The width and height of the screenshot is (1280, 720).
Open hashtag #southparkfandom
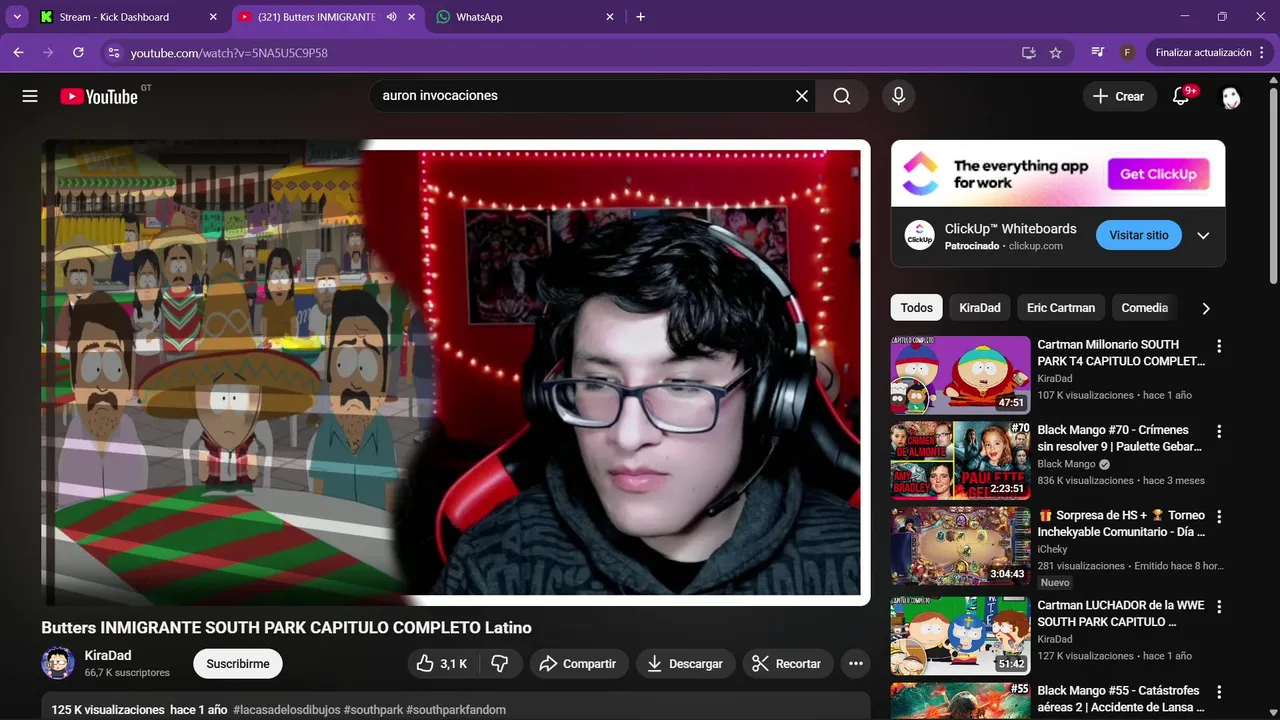click(456, 710)
